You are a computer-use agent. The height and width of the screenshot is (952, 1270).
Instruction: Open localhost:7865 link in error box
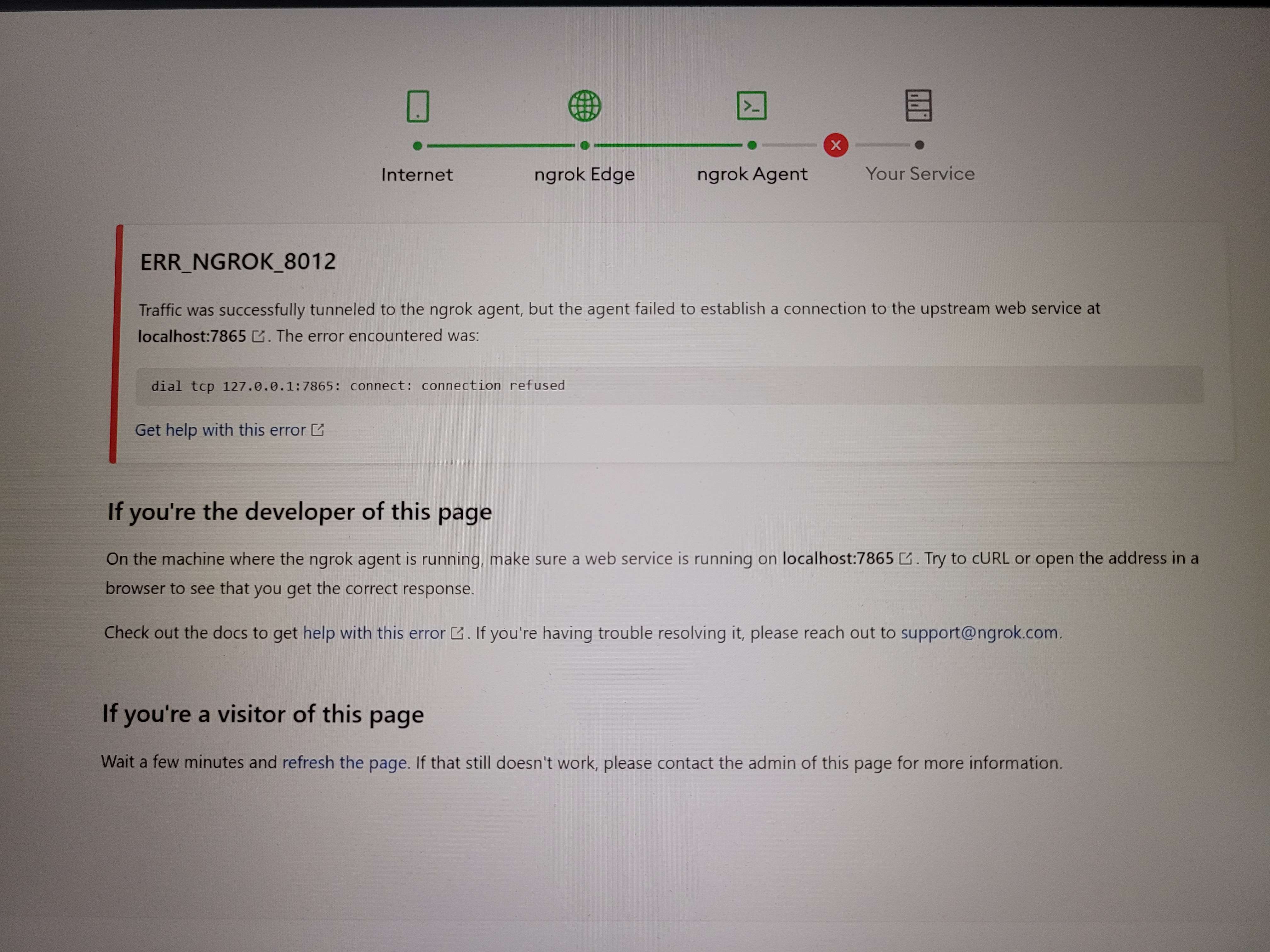[x=192, y=336]
